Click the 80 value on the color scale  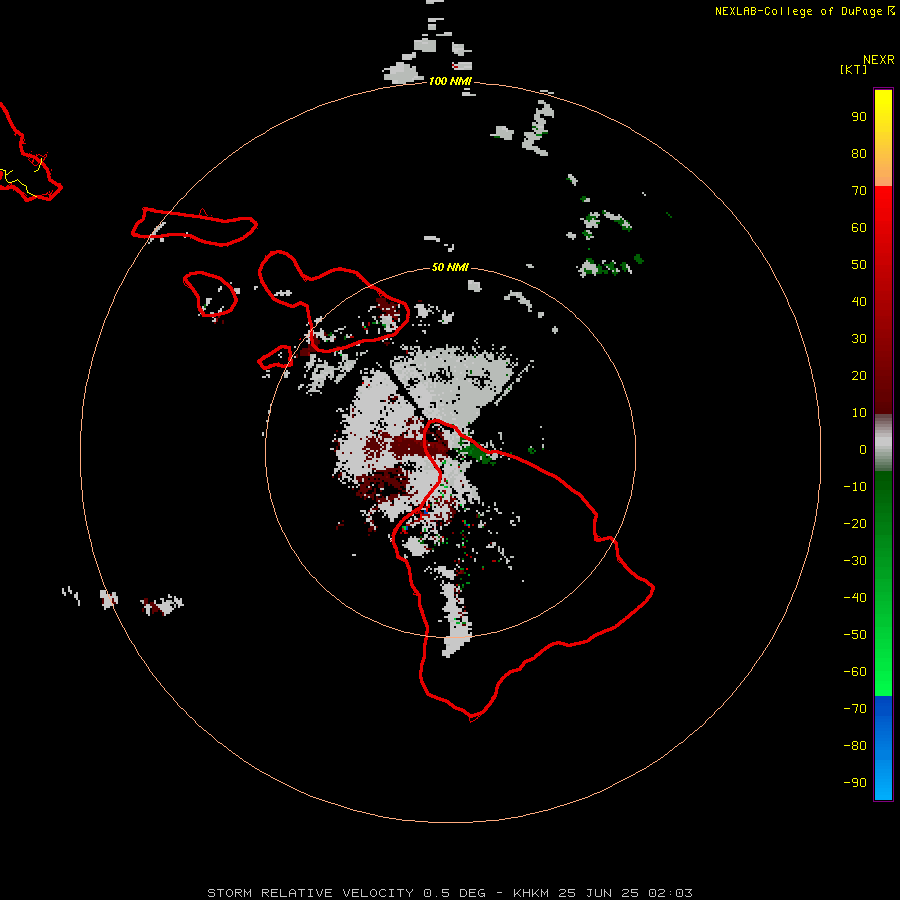click(859, 154)
